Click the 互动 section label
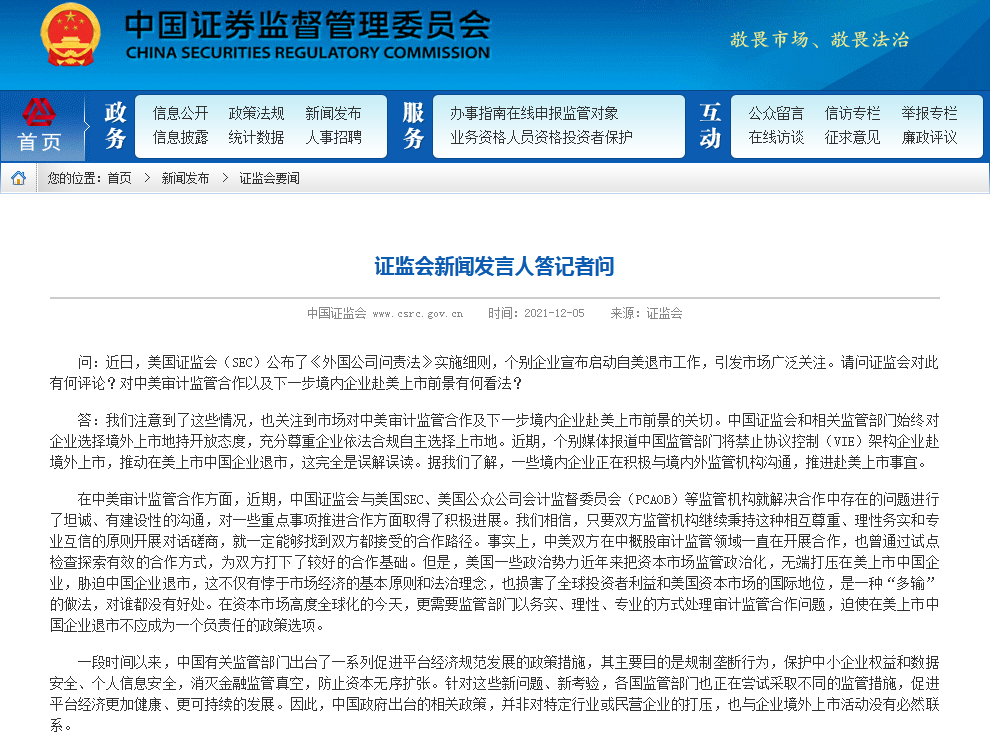This screenshot has height=737, width=990. 710,125
